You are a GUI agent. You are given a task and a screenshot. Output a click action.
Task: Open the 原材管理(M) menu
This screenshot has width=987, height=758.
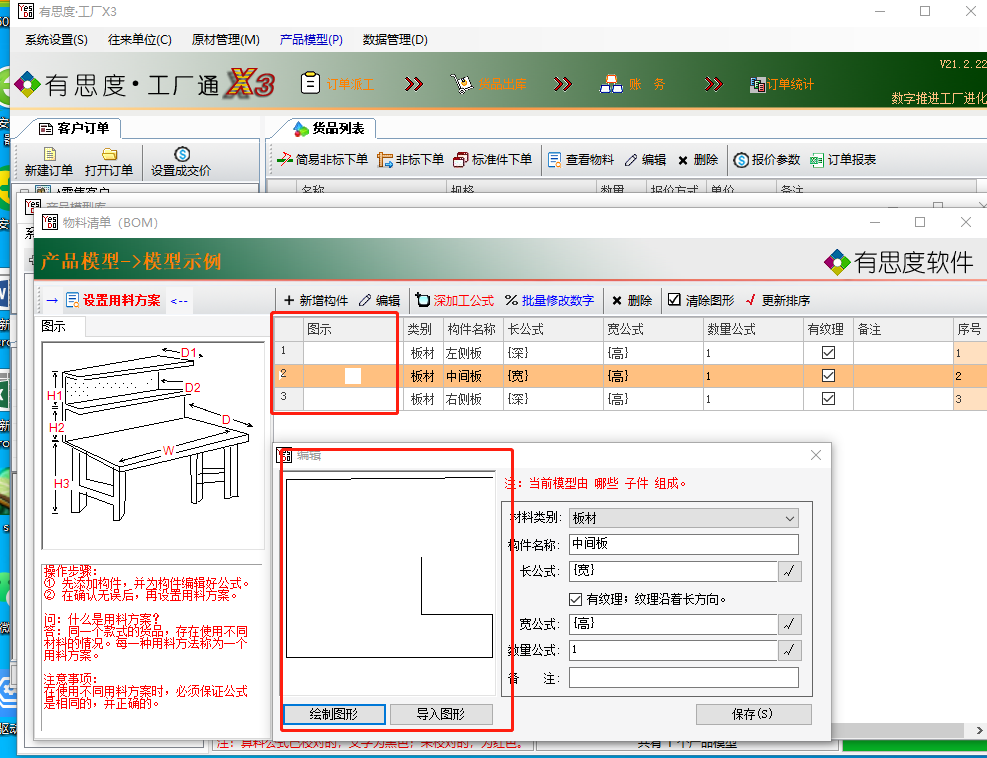coord(225,40)
